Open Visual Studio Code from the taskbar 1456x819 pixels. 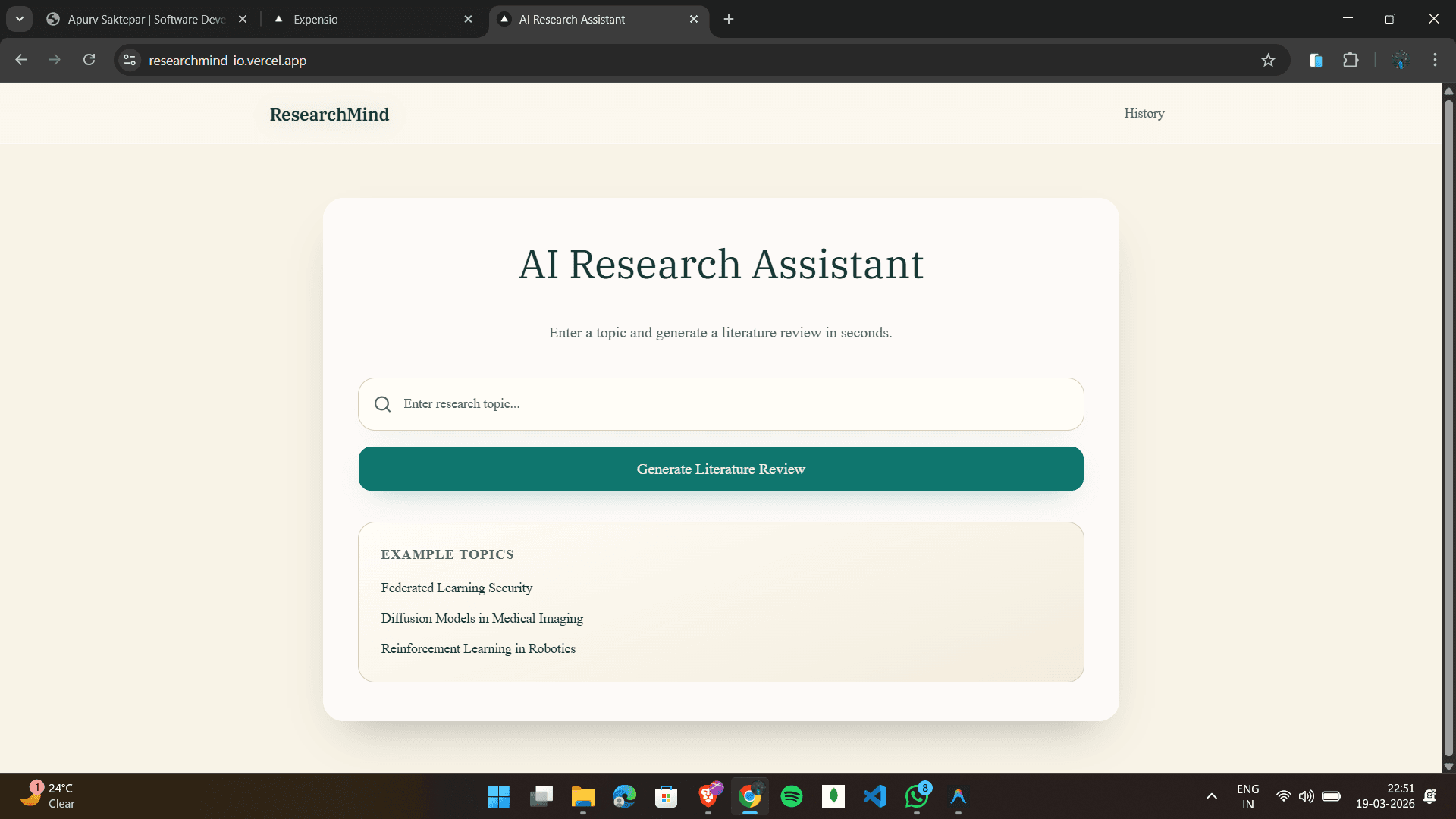(x=875, y=796)
